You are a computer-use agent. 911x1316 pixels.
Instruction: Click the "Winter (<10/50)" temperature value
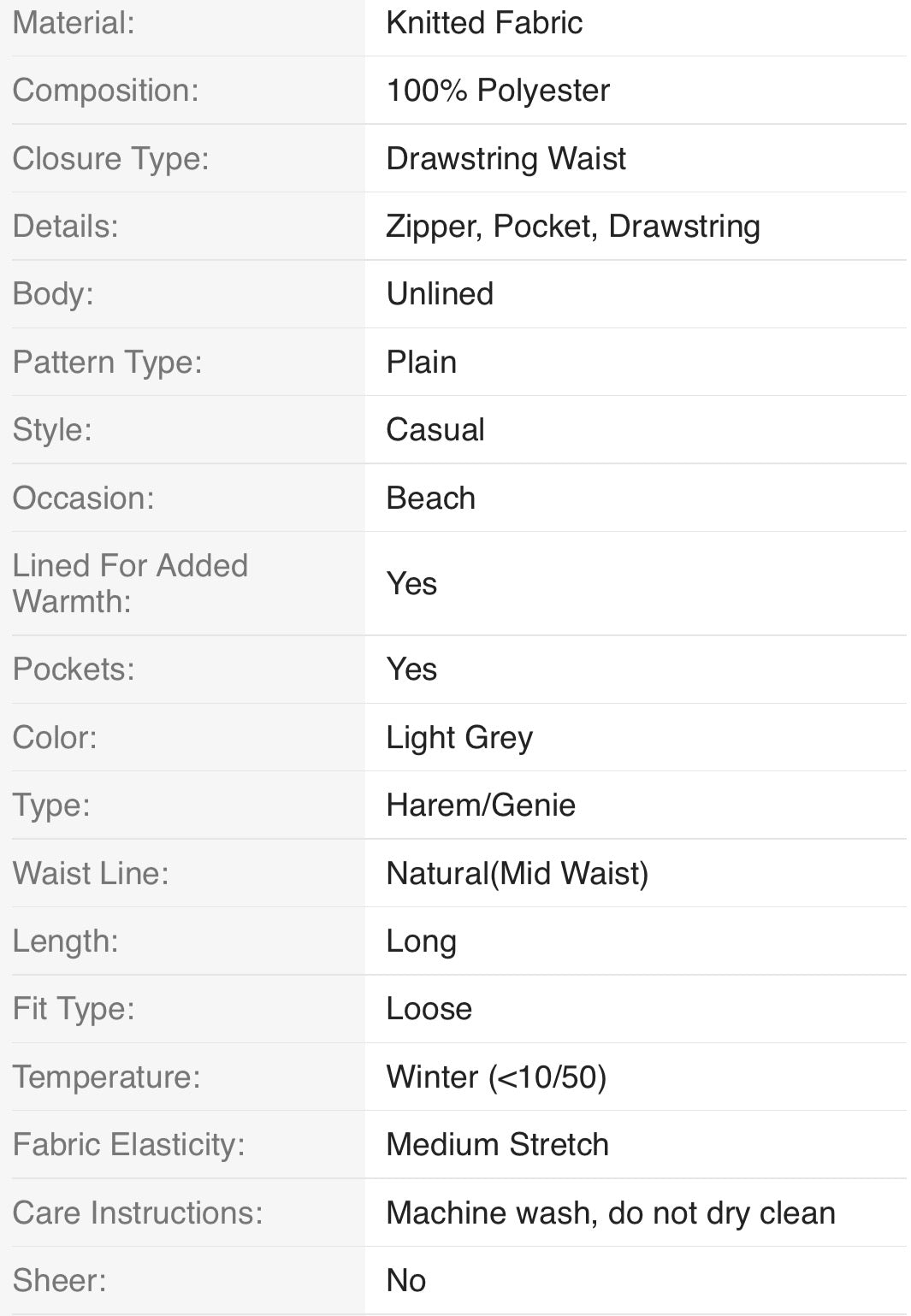coord(496,1077)
